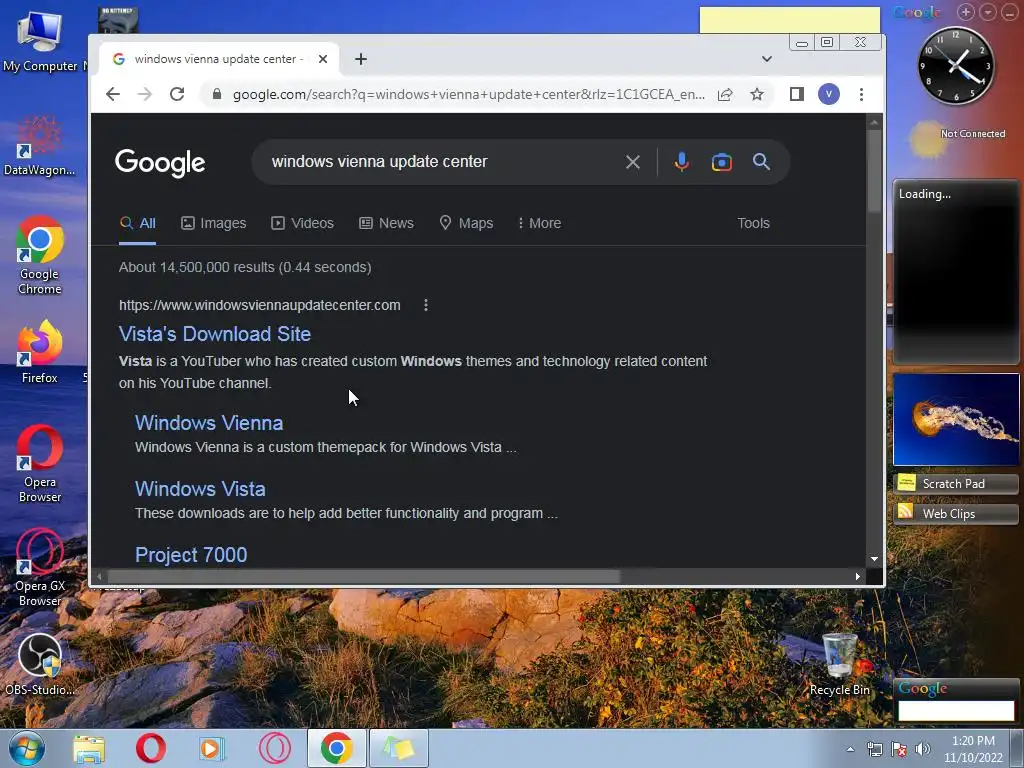The image size is (1024, 768).
Task: Open the Windows Vienna sitelink
Action: [x=209, y=423]
